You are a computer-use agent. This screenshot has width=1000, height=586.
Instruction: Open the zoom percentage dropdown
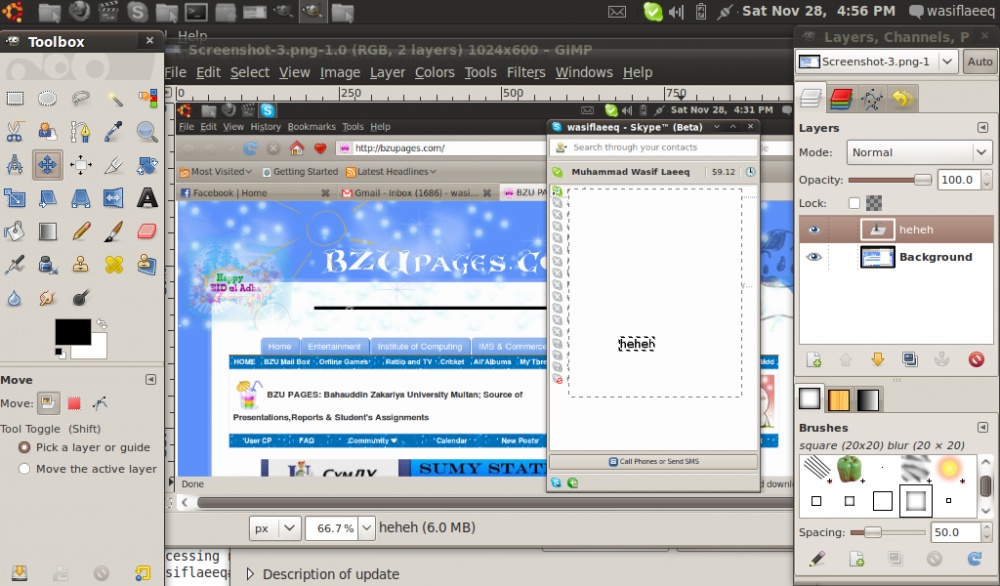point(366,527)
